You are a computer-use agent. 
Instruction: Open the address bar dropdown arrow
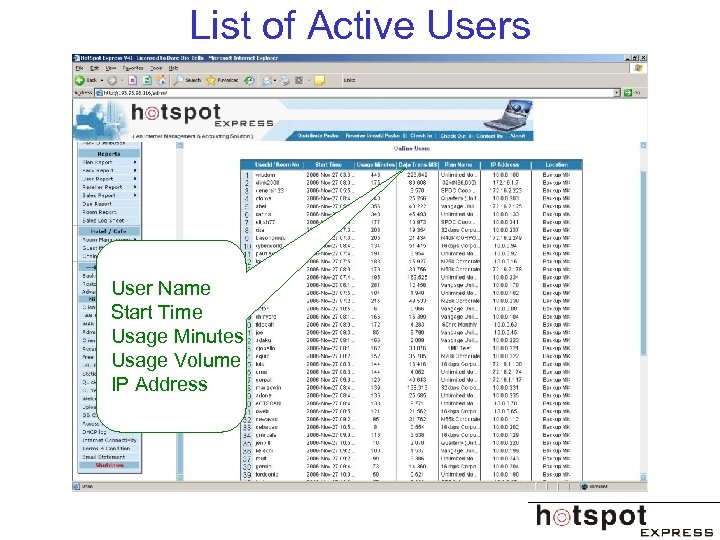click(x=617, y=93)
